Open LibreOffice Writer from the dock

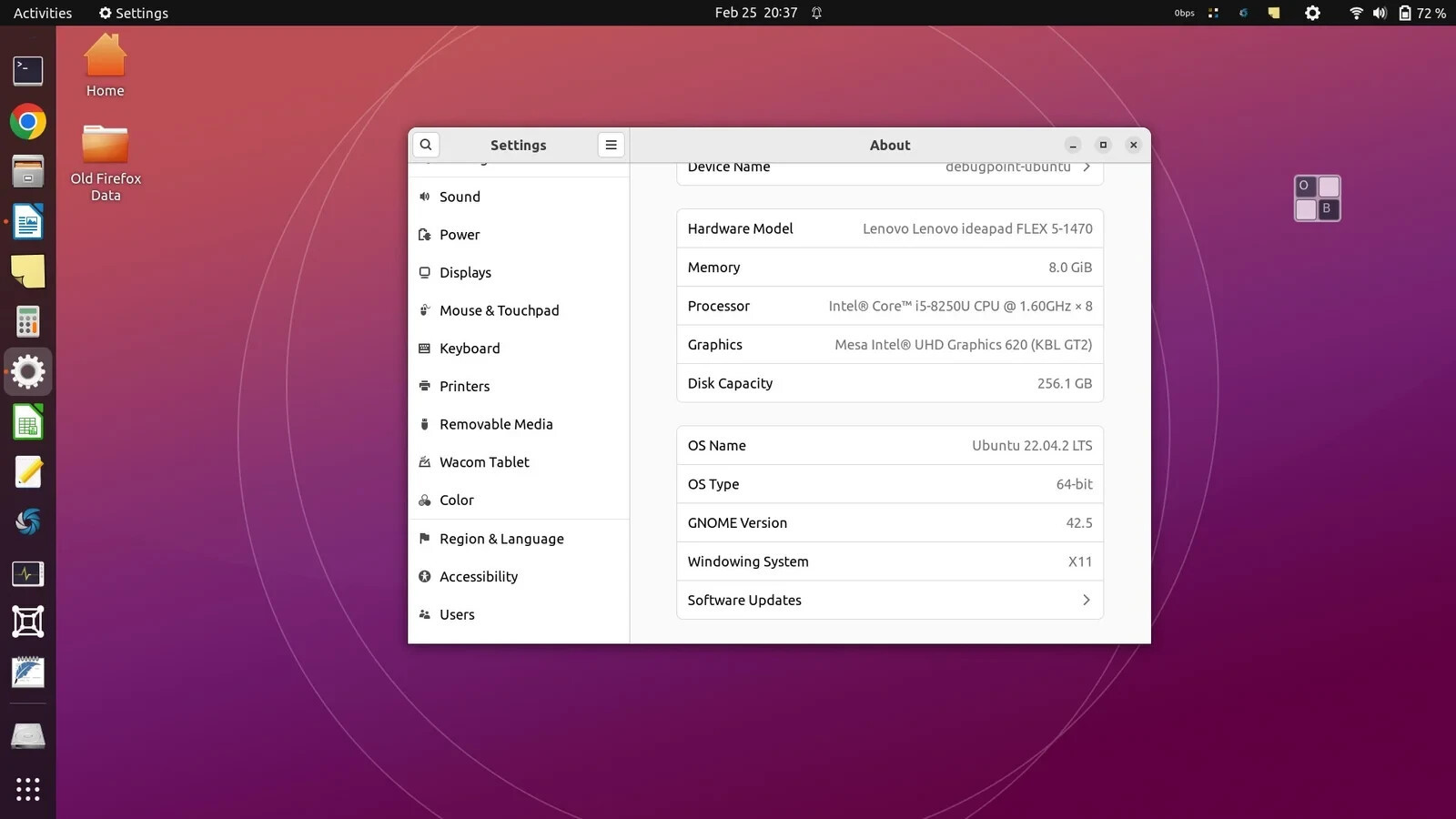28,221
